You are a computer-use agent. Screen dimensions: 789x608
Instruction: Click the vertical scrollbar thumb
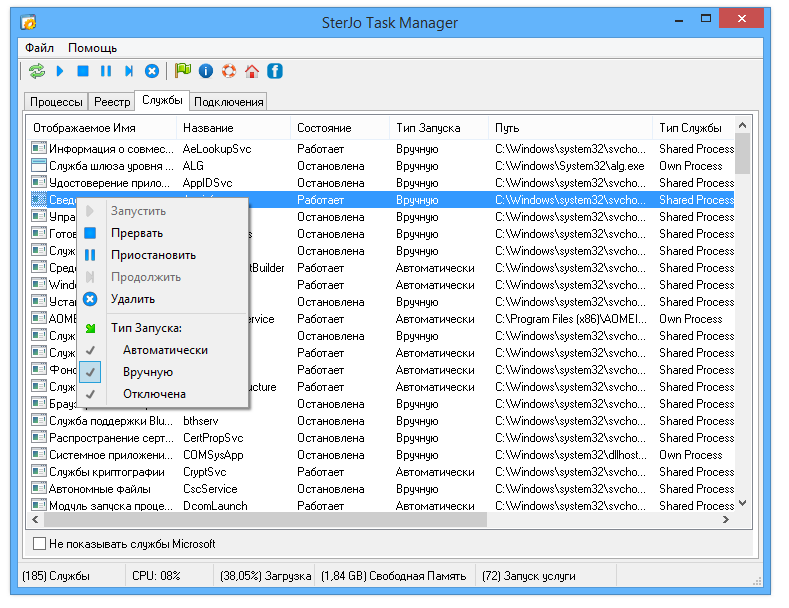pyautogui.click(x=742, y=153)
